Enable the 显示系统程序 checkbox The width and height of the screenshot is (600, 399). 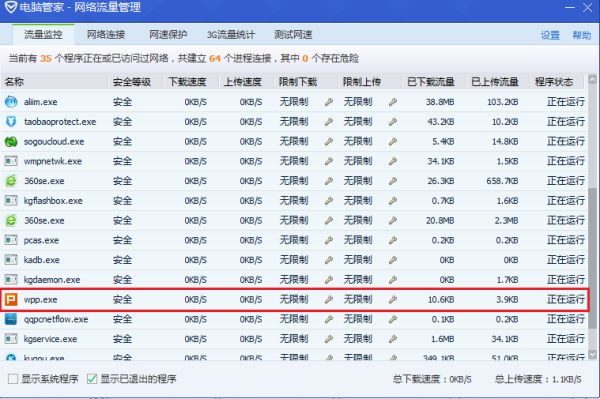tap(13, 379)
